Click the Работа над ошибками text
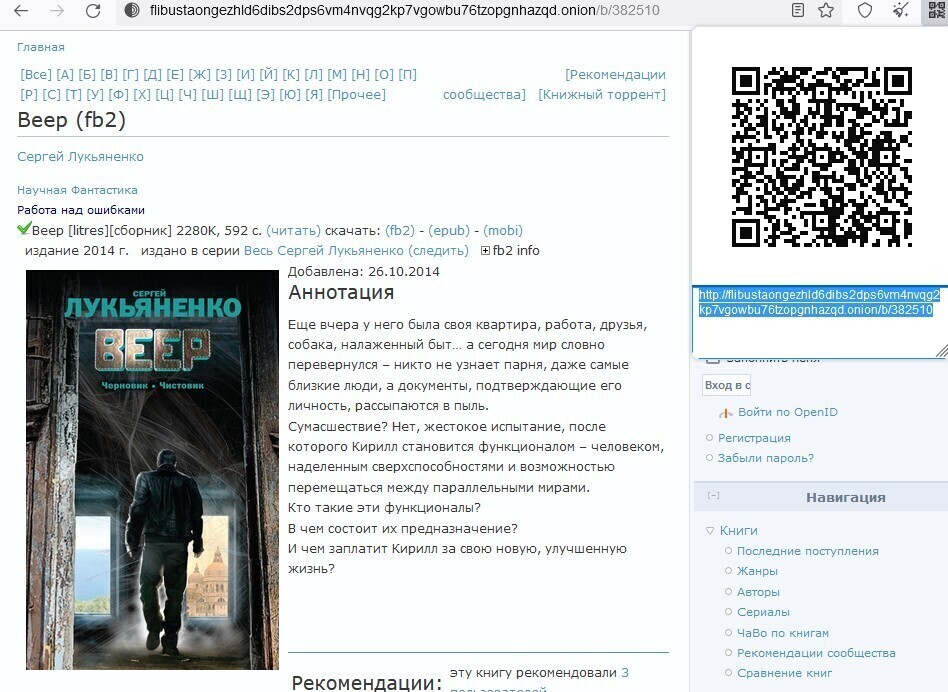The width and height of the screenshot is (948, 692). pos(81,210)
